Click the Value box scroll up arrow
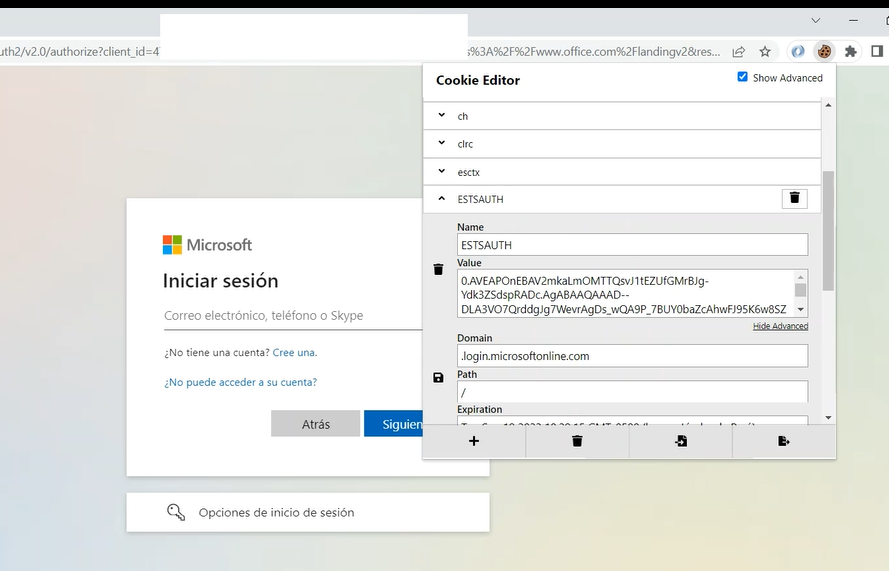The image size is (889, 571). click(x=801, y=277)
